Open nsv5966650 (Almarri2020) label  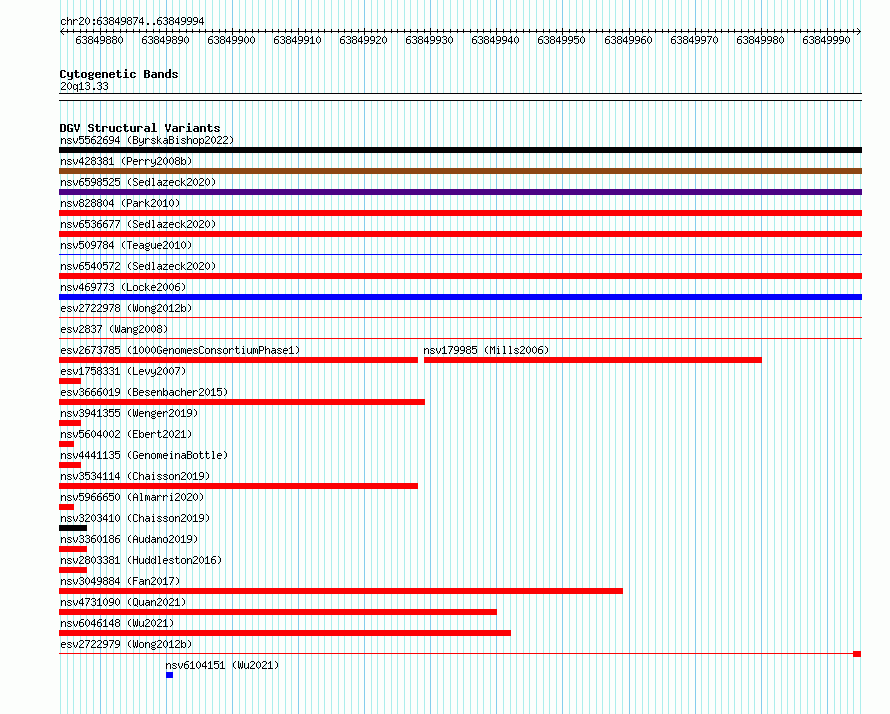pyautogui.click(x=132, y=497)
